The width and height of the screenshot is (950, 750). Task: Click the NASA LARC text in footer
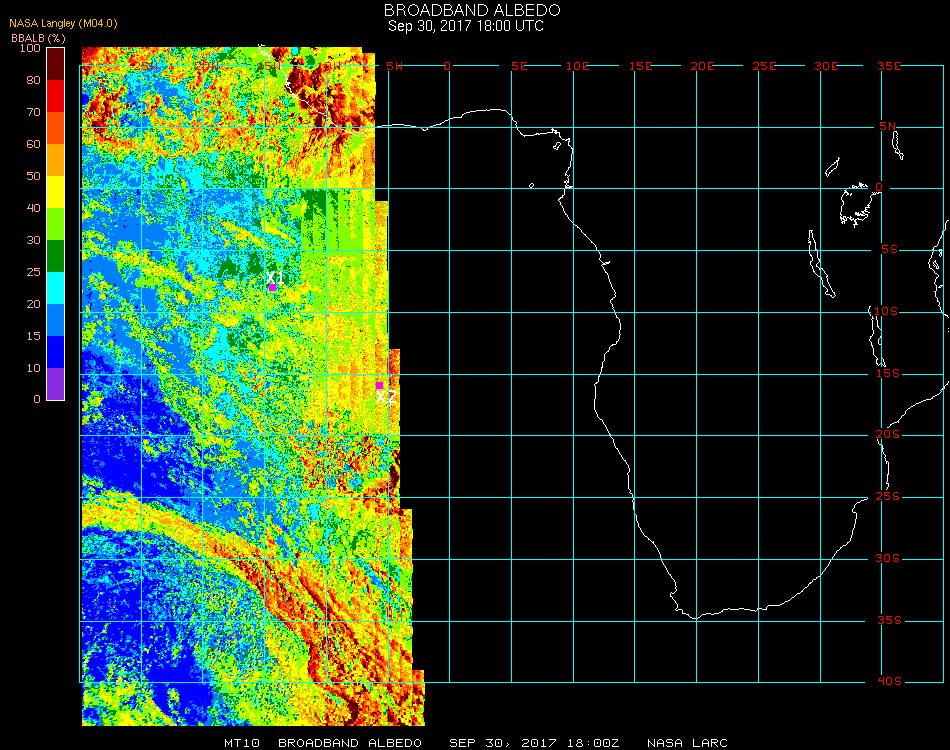(687, 743)
